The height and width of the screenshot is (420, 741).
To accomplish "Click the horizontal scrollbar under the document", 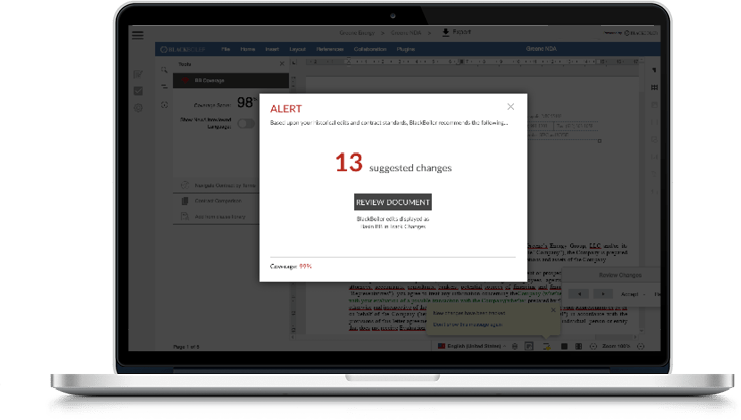I will pos(465,337).
